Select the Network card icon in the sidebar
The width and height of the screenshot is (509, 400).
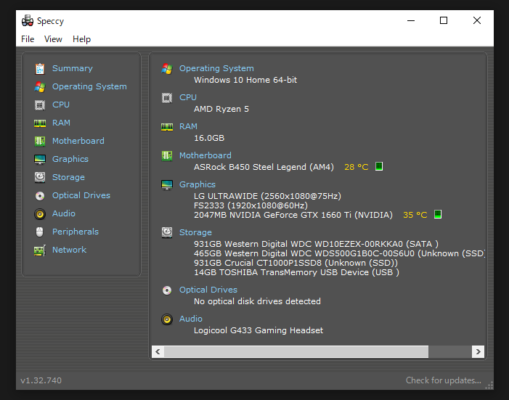coord(40,250)
